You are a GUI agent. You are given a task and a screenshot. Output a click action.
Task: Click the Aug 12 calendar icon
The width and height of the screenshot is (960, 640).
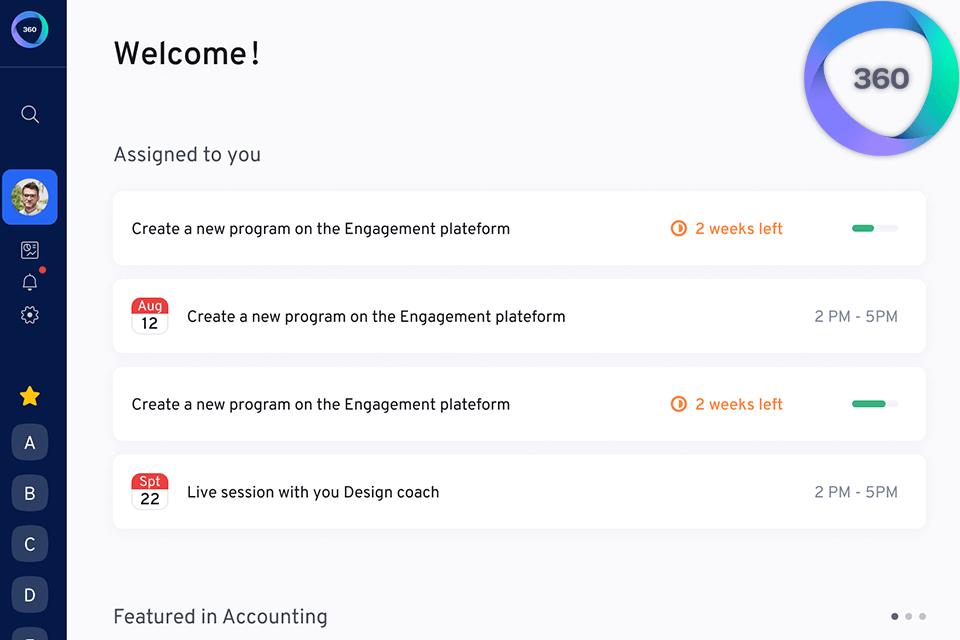tap(150, 316)
